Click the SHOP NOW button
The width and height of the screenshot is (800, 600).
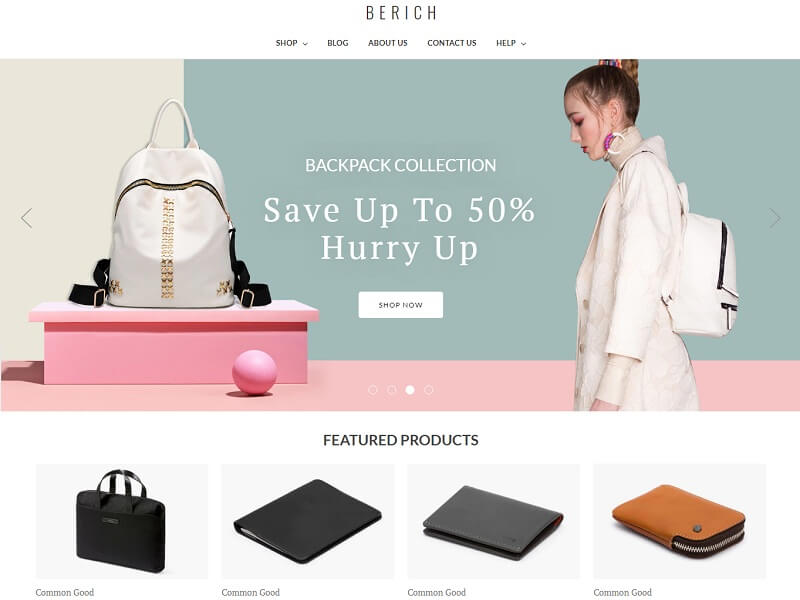pyautogui.click(x=401, y=305)
